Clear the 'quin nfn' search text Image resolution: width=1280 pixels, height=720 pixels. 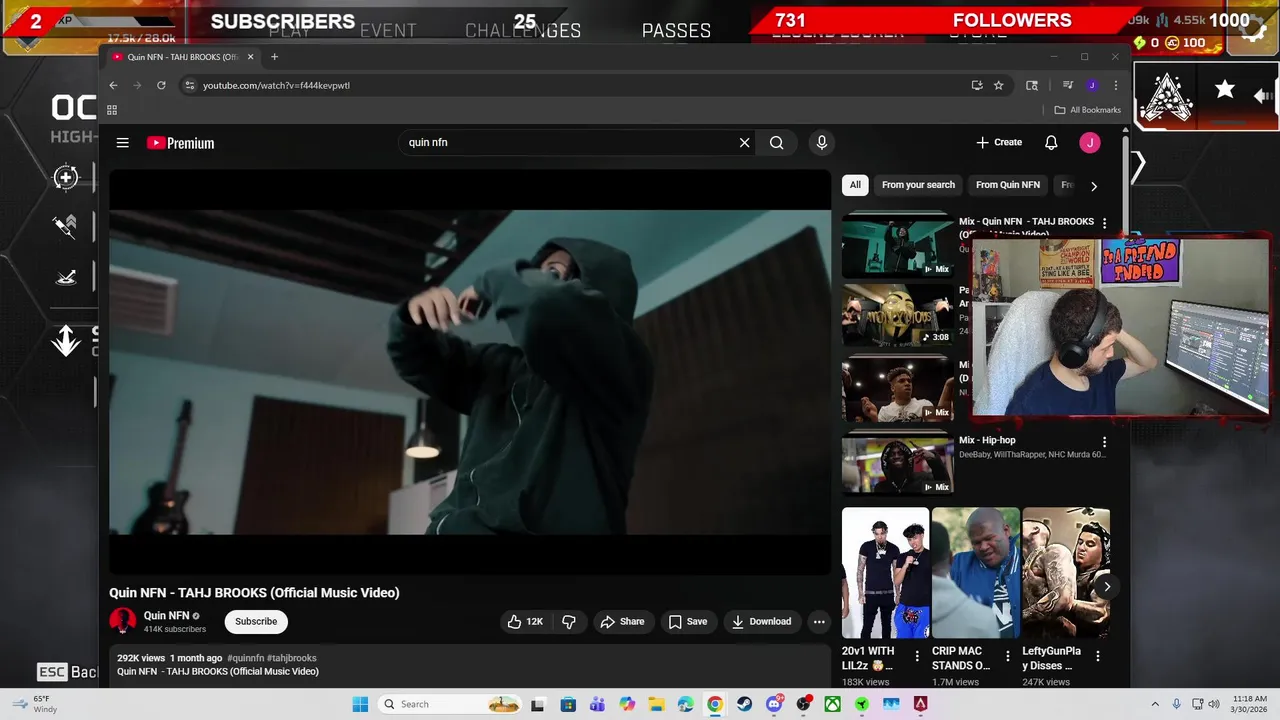(744, 143)
